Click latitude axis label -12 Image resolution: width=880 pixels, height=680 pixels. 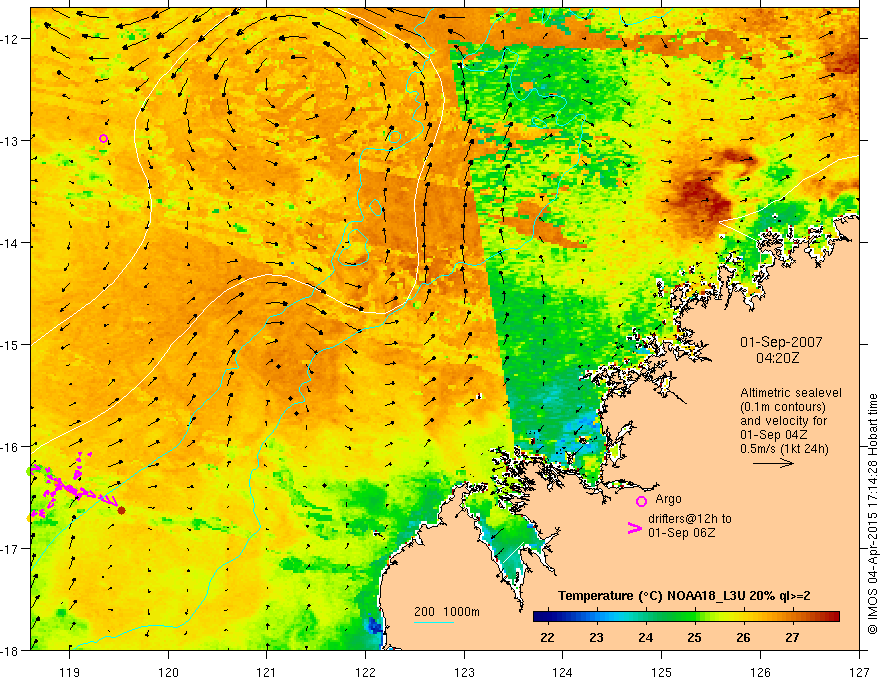pyautogui.click(x=11, y=39)
